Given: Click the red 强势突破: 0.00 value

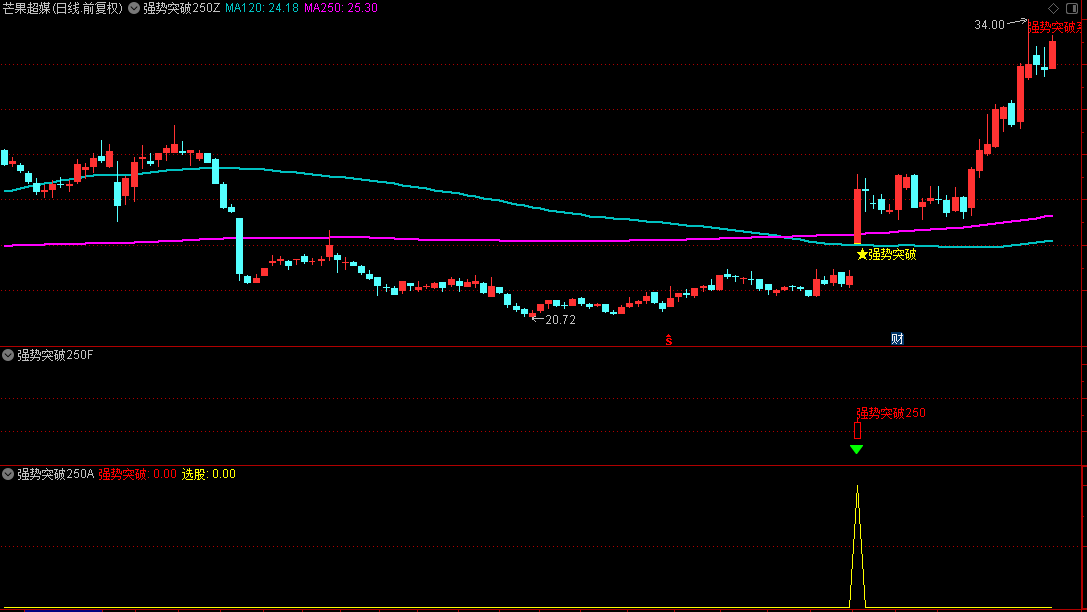Looking at the screenshot, I should coord(137,474).
